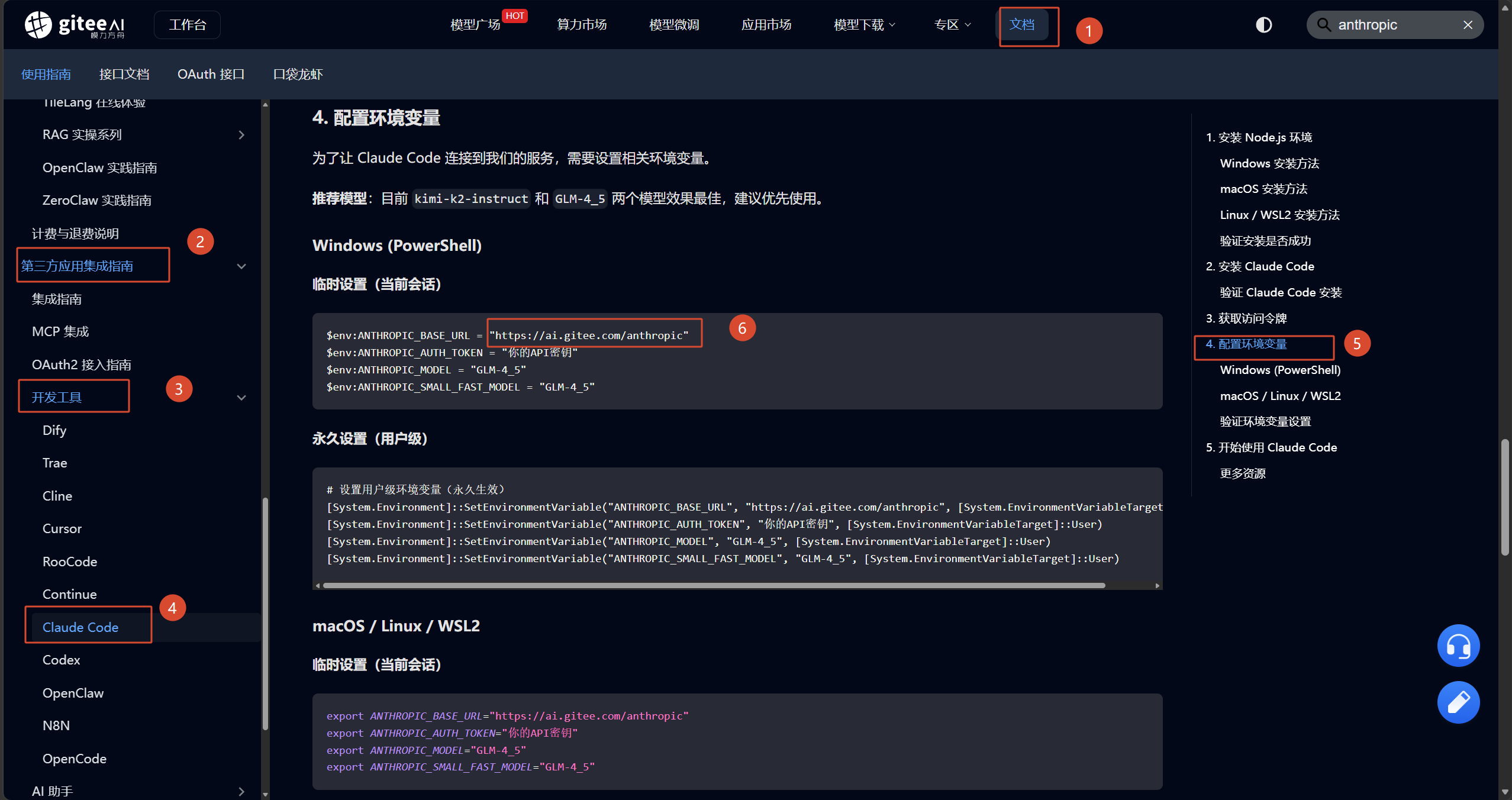
Task: Open the 模型下载 dropdown menu
Action: click(x=864, y=25)
